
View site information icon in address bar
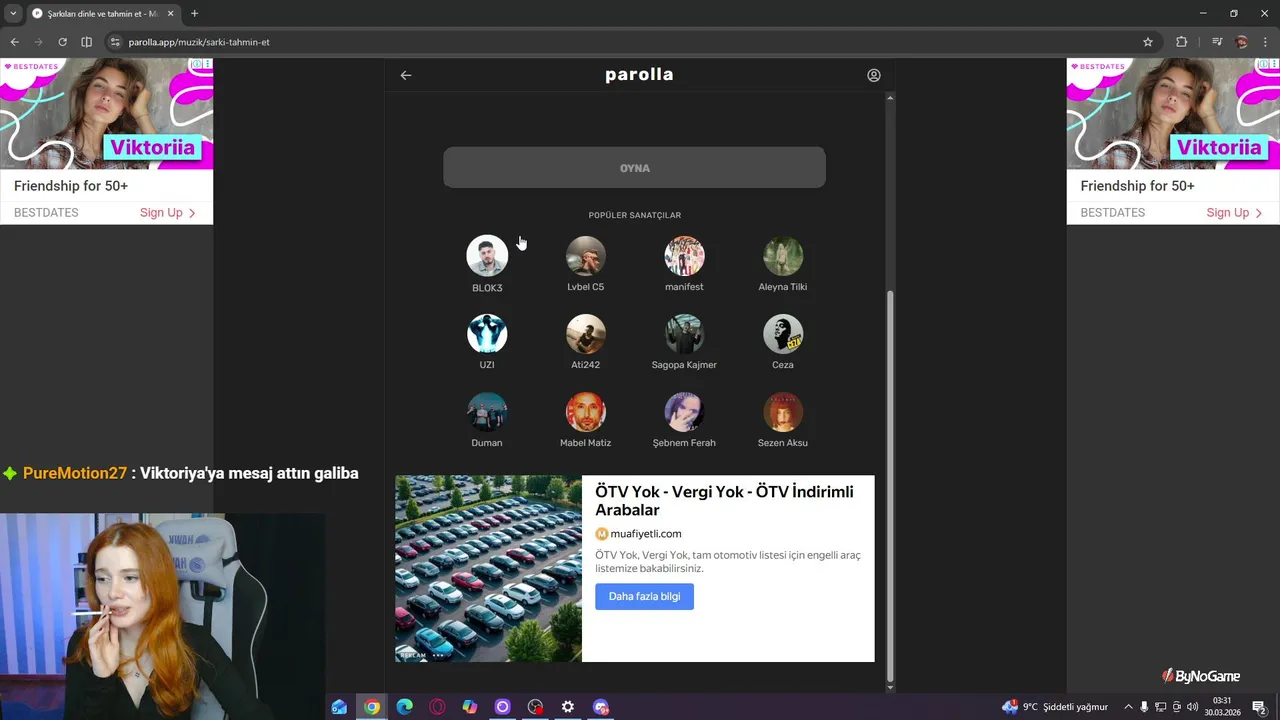pyautogui.click(x=115, y=42)
